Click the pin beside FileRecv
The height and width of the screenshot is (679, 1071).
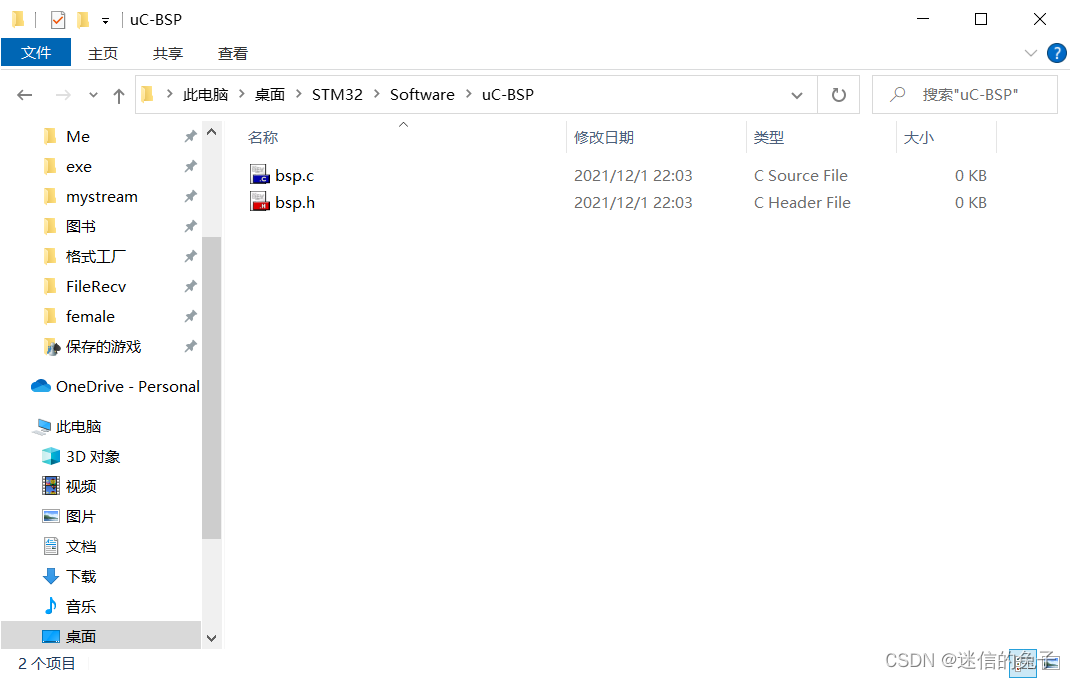pos(191,286)
